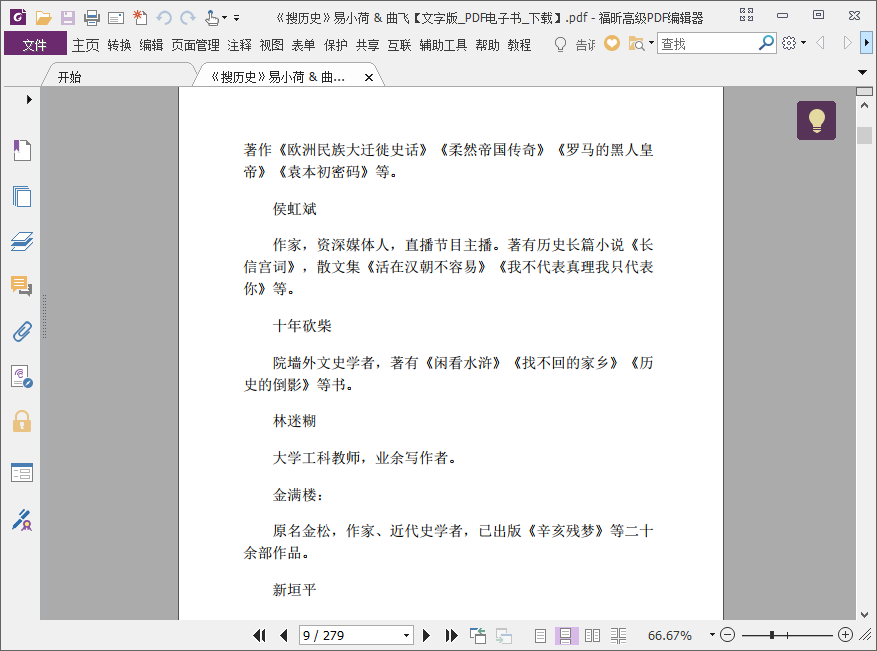Toggle continuous page view mode

point(565,635)
